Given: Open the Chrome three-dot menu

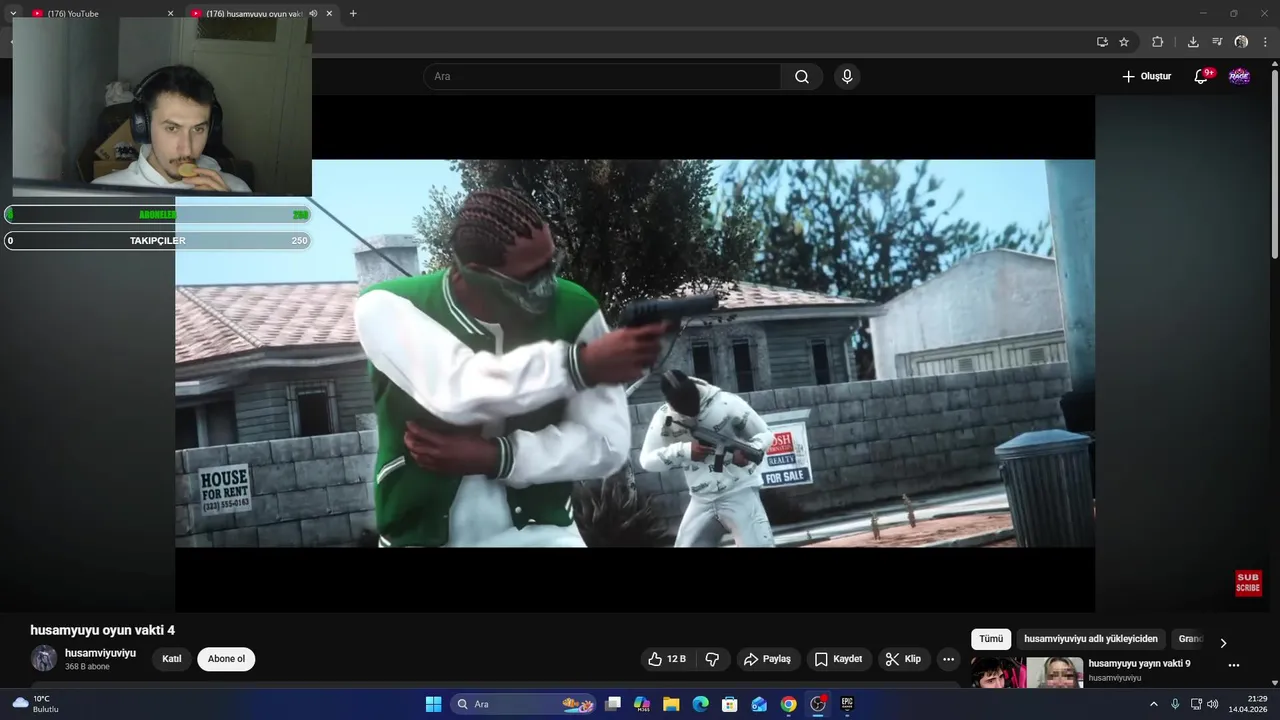Looking at the screenshot, I should coord(1266,42).
